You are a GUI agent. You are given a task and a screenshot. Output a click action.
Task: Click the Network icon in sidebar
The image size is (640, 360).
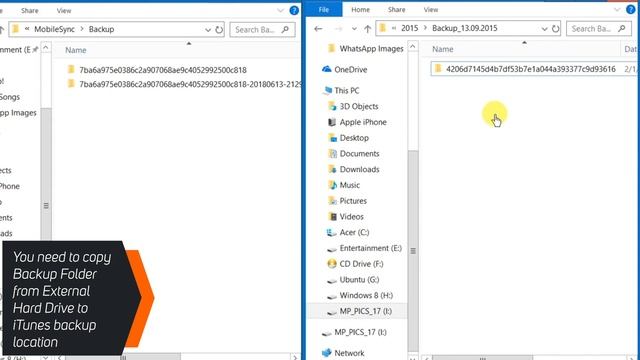327,353
